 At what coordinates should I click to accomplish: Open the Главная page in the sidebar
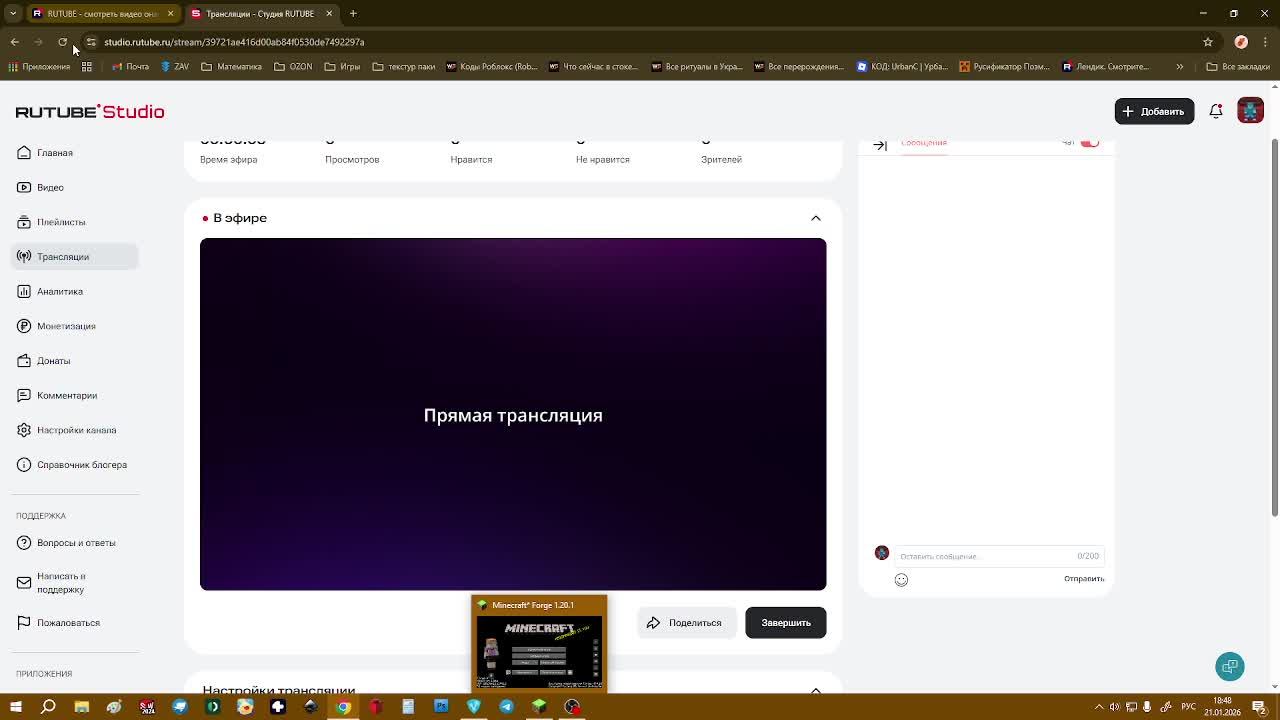click(x=54, y=153)
